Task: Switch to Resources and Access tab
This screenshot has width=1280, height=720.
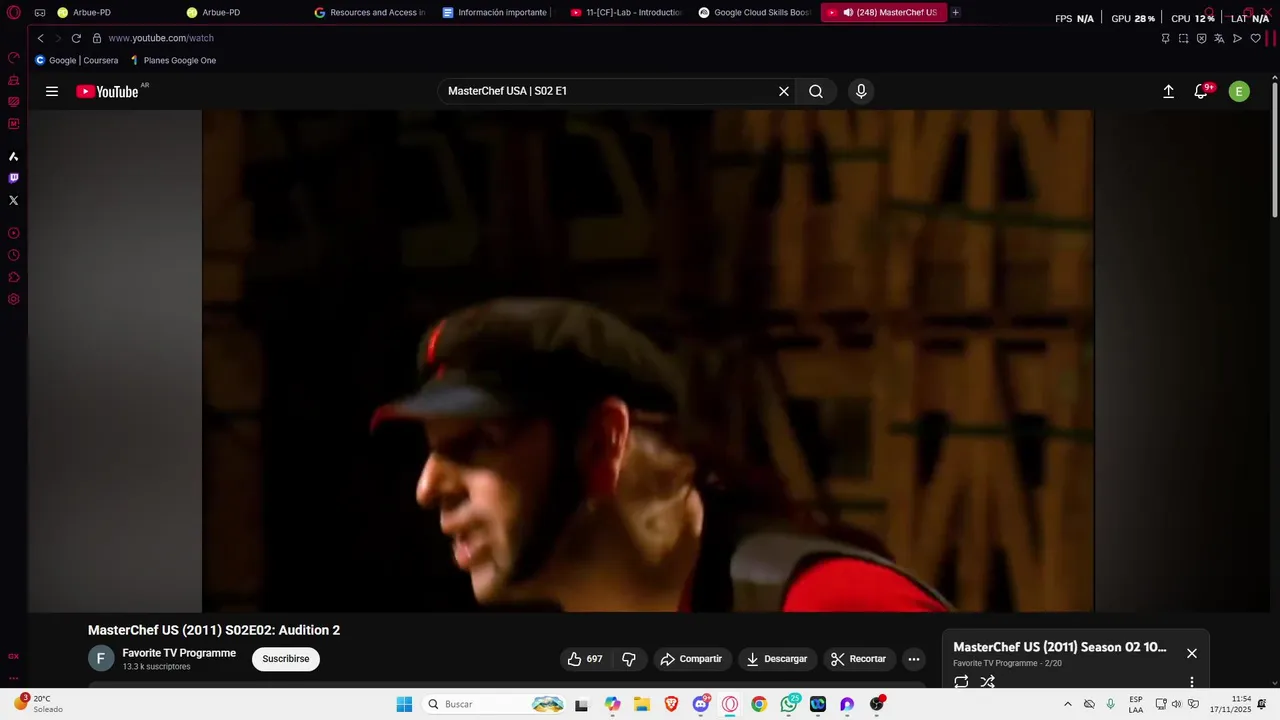Action: [x=369, y=13]
